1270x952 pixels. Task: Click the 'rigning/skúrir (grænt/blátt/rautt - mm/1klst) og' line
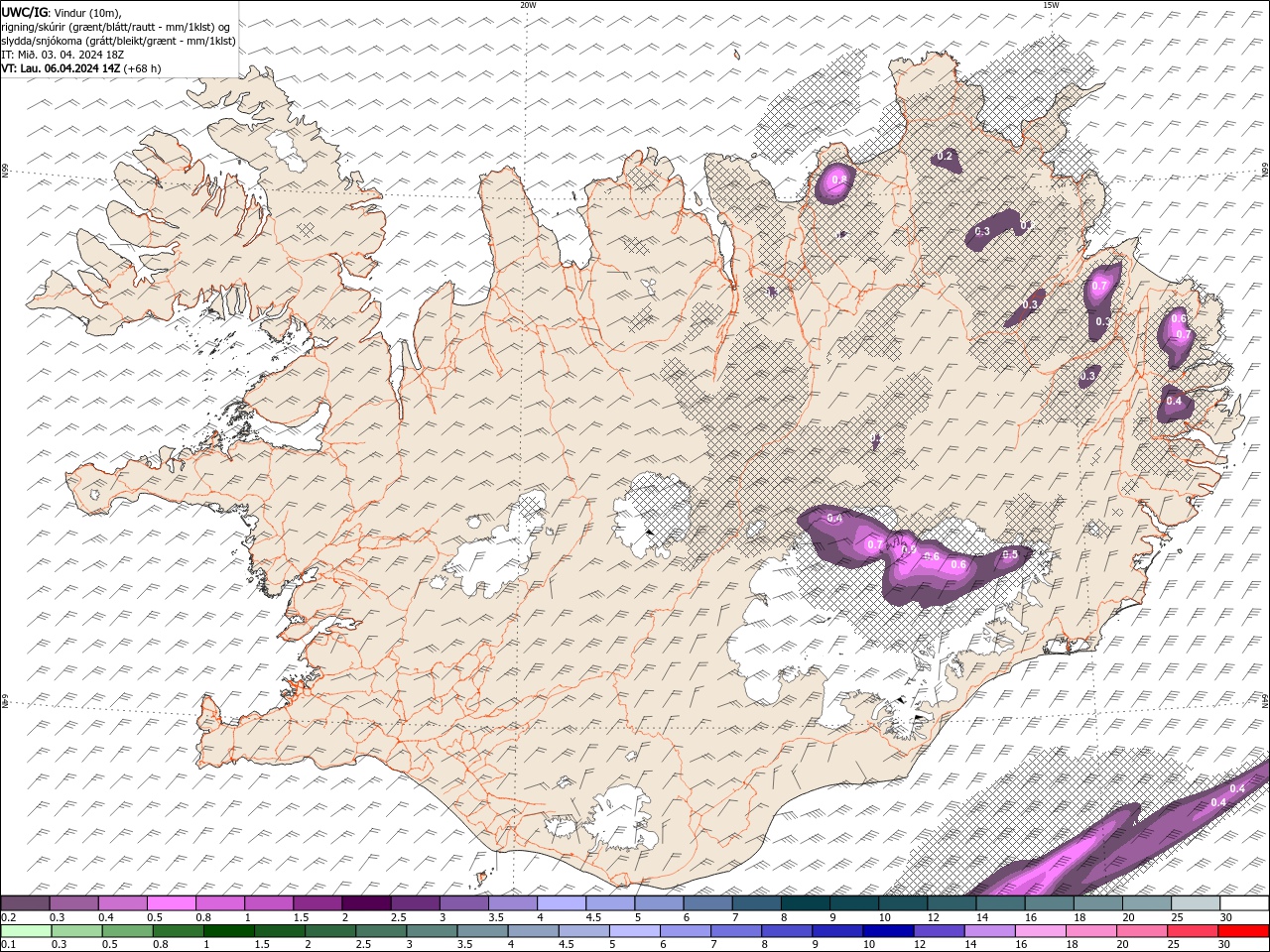click(116, 27)
